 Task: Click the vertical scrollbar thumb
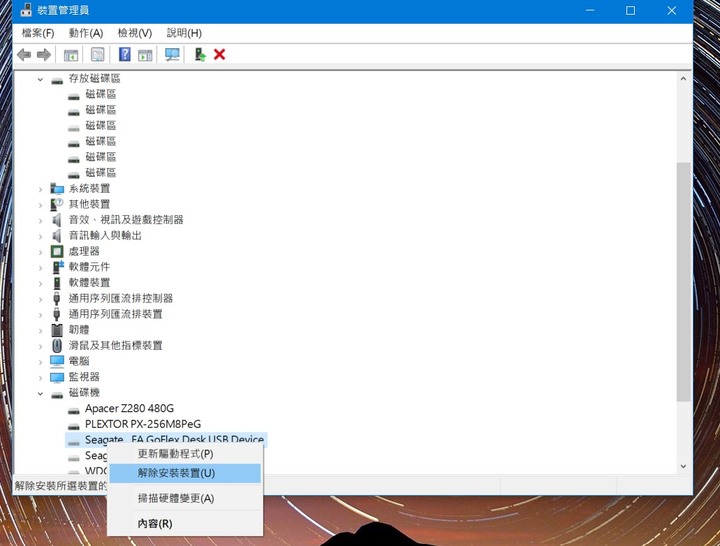(683, 281)
